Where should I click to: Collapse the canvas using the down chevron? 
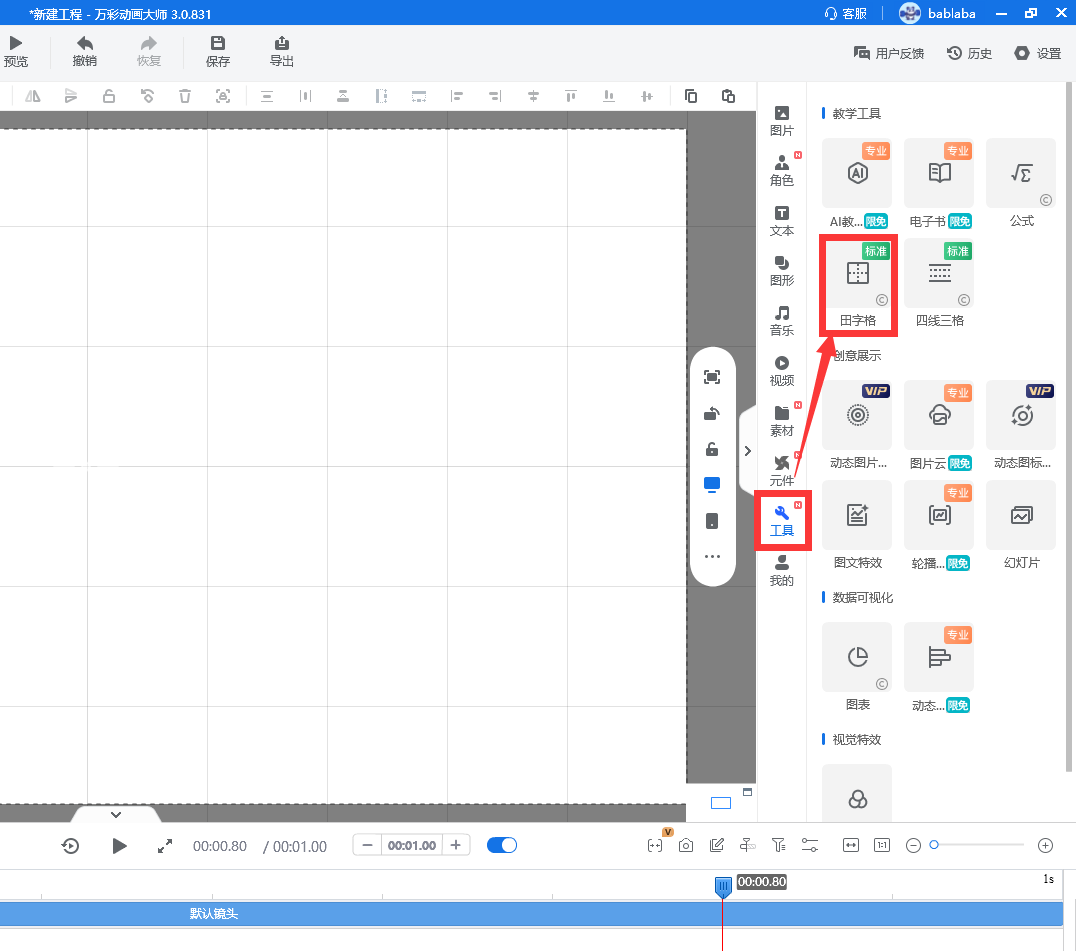tap(116, 815)
